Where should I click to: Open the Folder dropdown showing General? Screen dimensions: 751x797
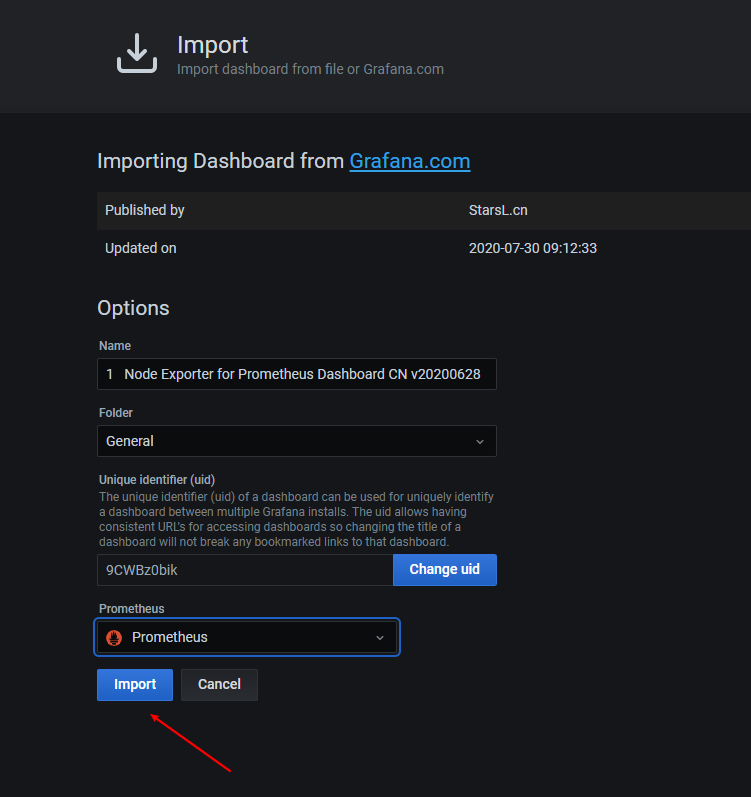(297, 441)
